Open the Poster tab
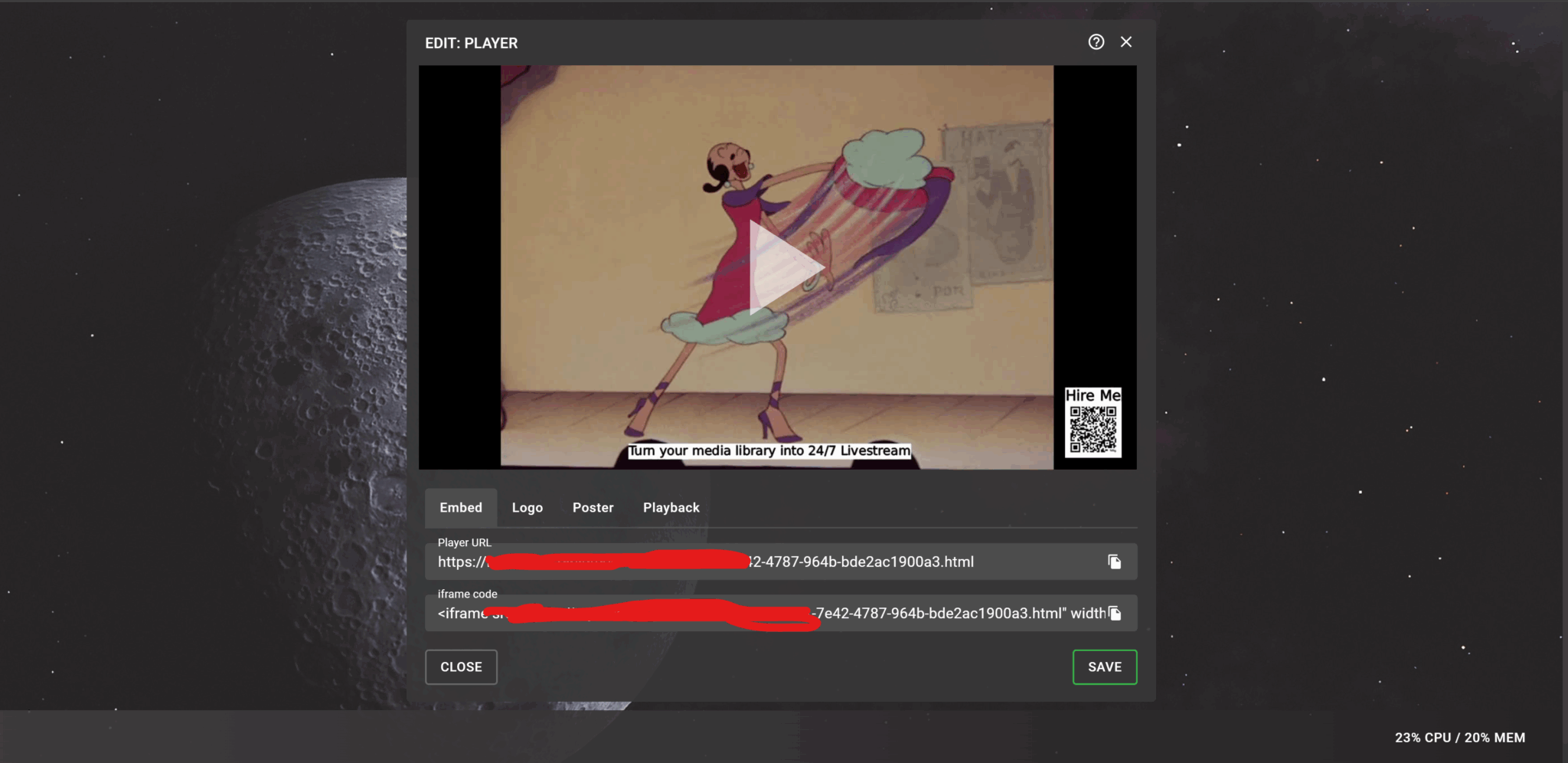This screenshot has width=1568, height=763. 593,507
